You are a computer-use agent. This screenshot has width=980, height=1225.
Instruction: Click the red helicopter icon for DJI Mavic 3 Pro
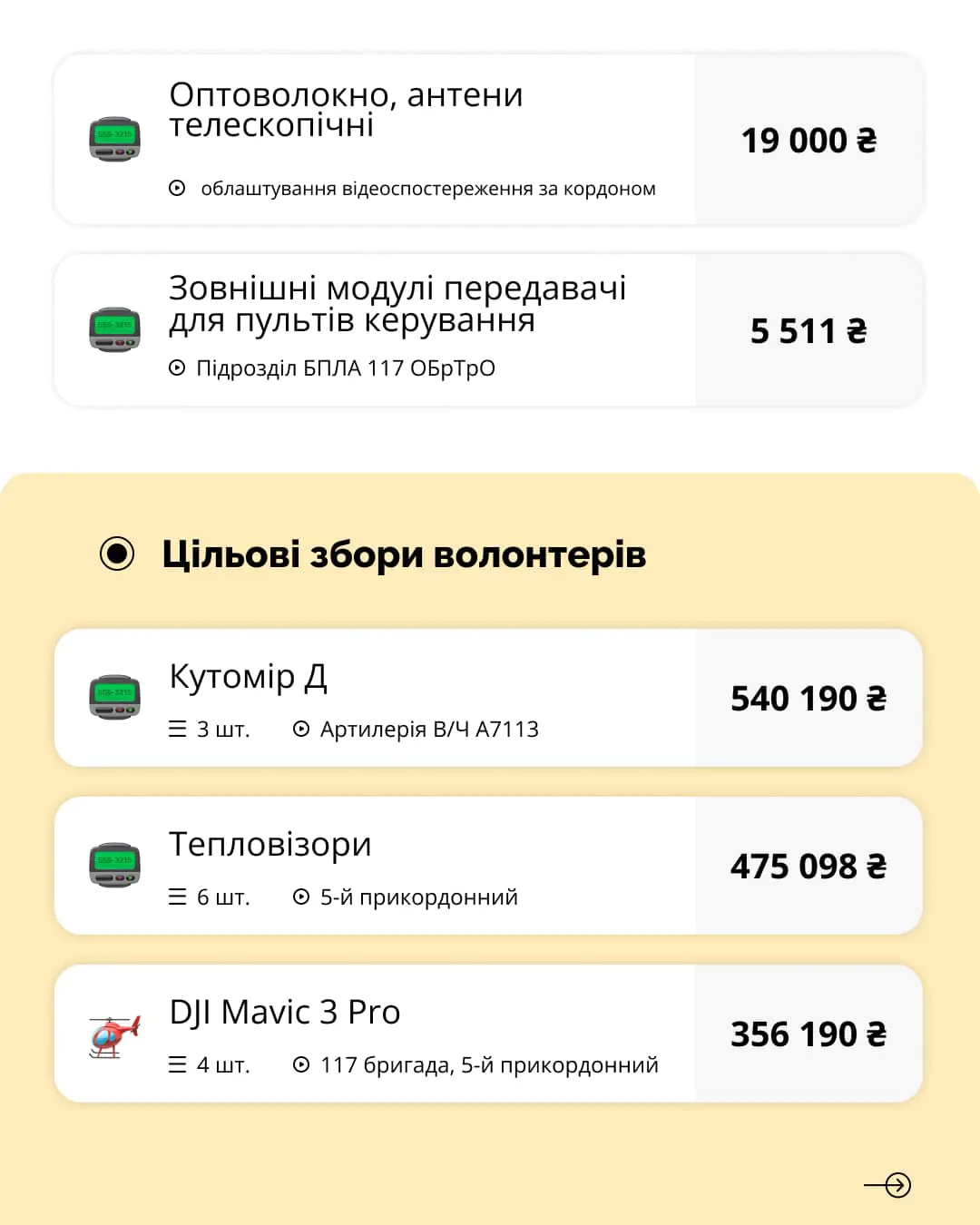click(x=114, y=1035)
